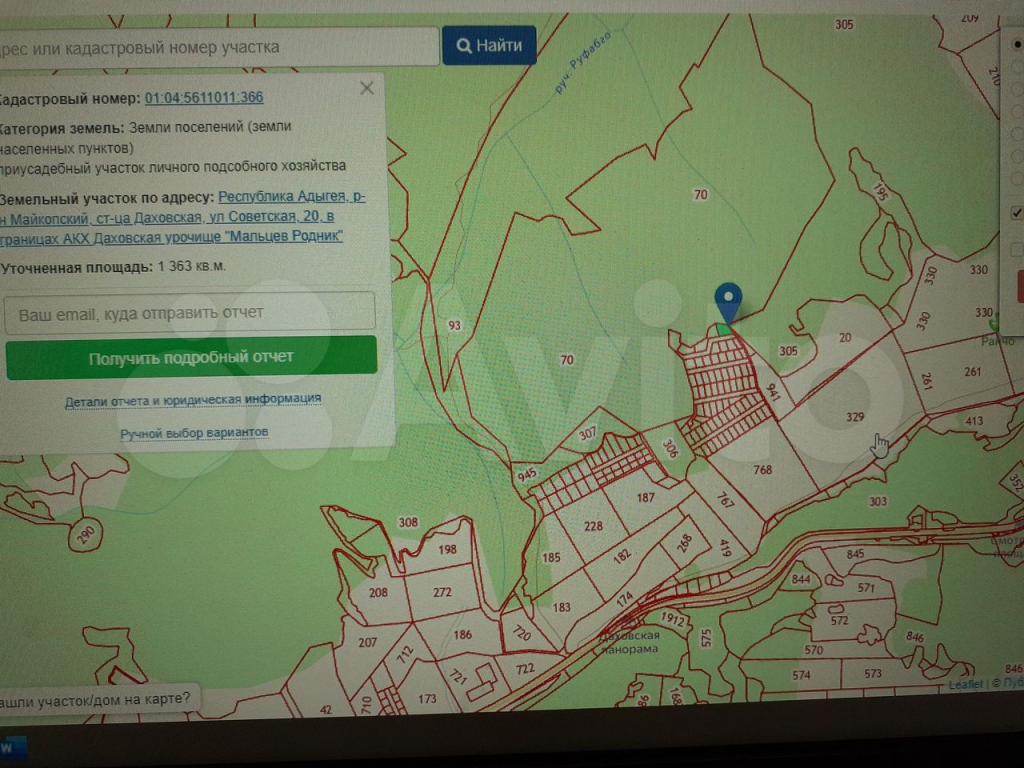Close the cadastral info panel
This screenshot has width=1024, height=768.
(x=367, y=88)
